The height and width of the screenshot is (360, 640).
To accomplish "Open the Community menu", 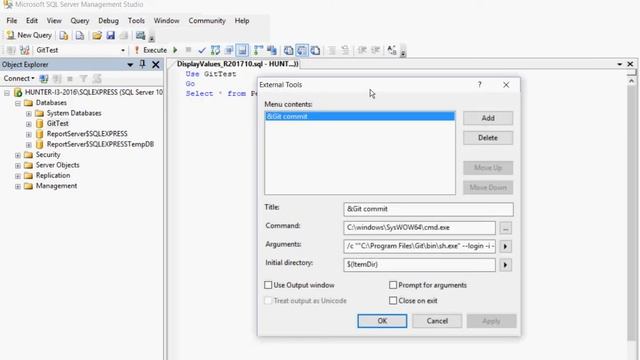I will click(207, 20).
